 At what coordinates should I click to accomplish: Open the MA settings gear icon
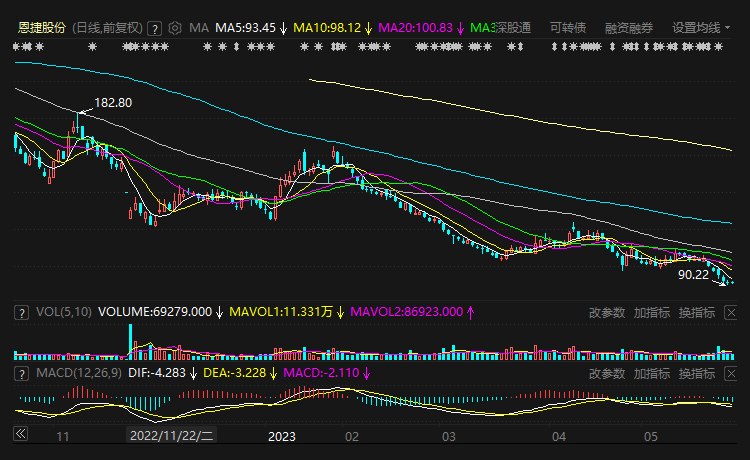(176, 28)
